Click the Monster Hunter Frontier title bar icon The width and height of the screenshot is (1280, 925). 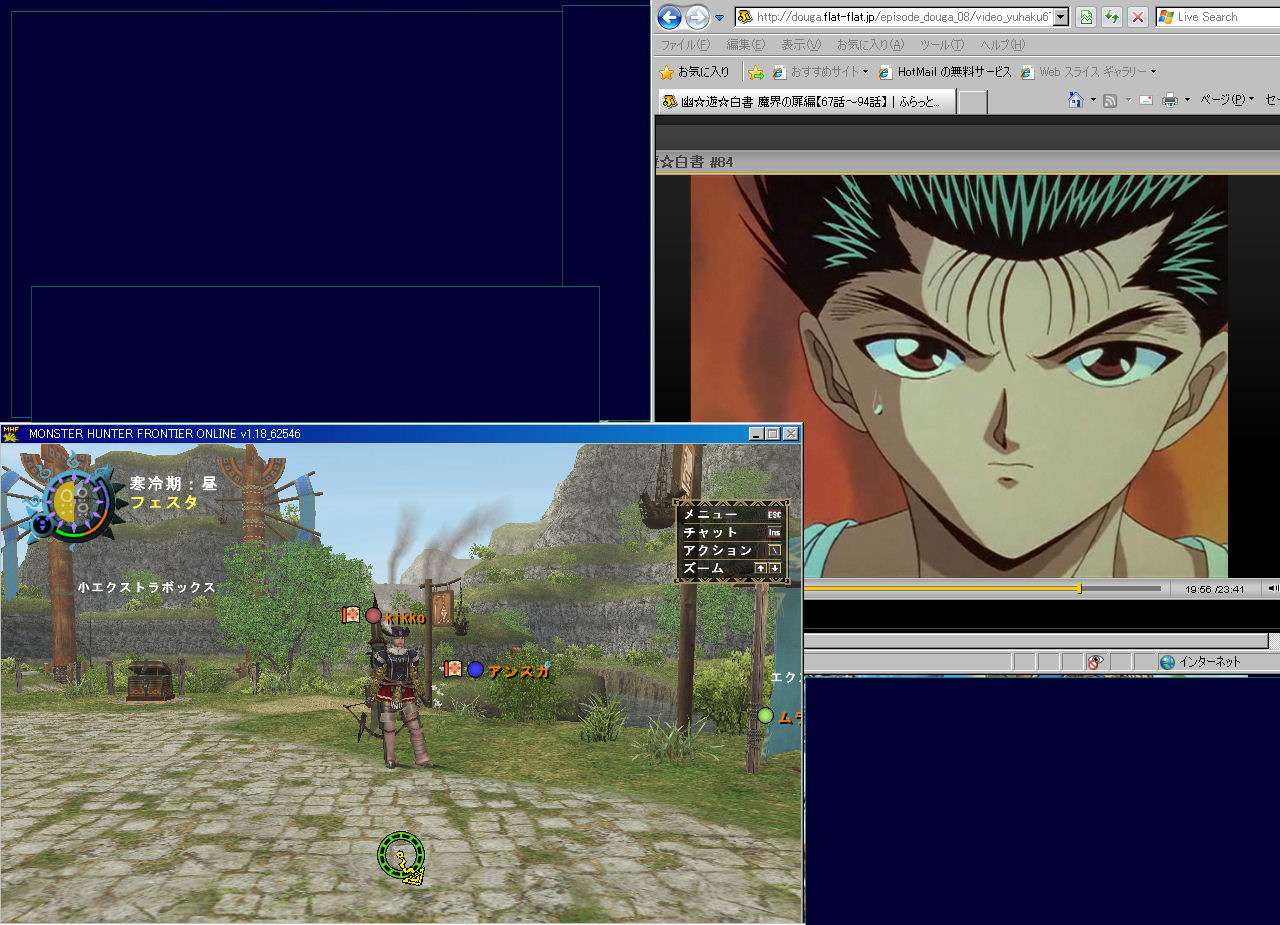11,433
